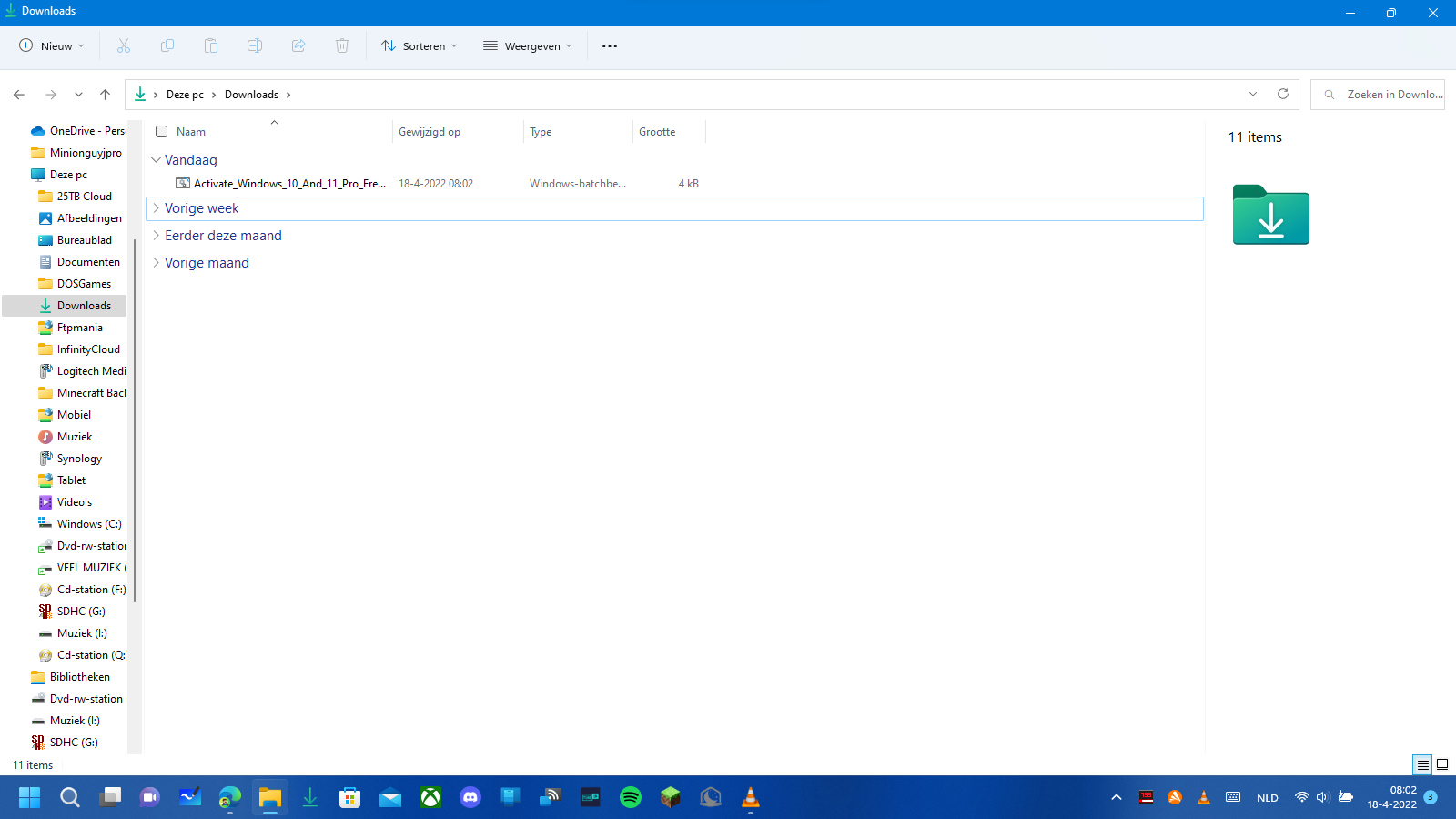Viewport: 1456px width, 819px height.
Task: Select the Rename icon on the toolbar
Action: tap(255, 45)
